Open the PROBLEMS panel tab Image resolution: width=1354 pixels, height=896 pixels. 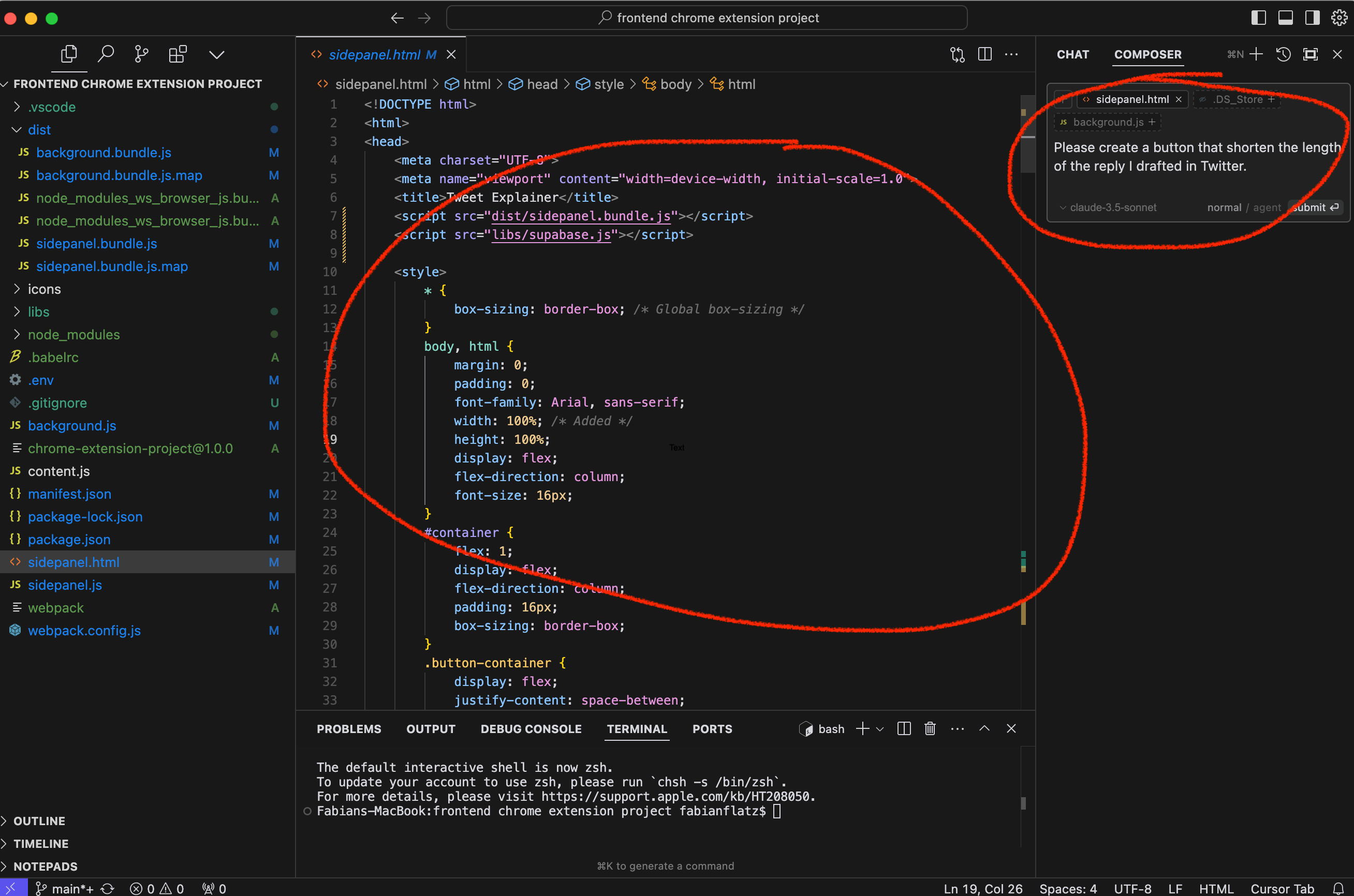click(x=349, y=728)
